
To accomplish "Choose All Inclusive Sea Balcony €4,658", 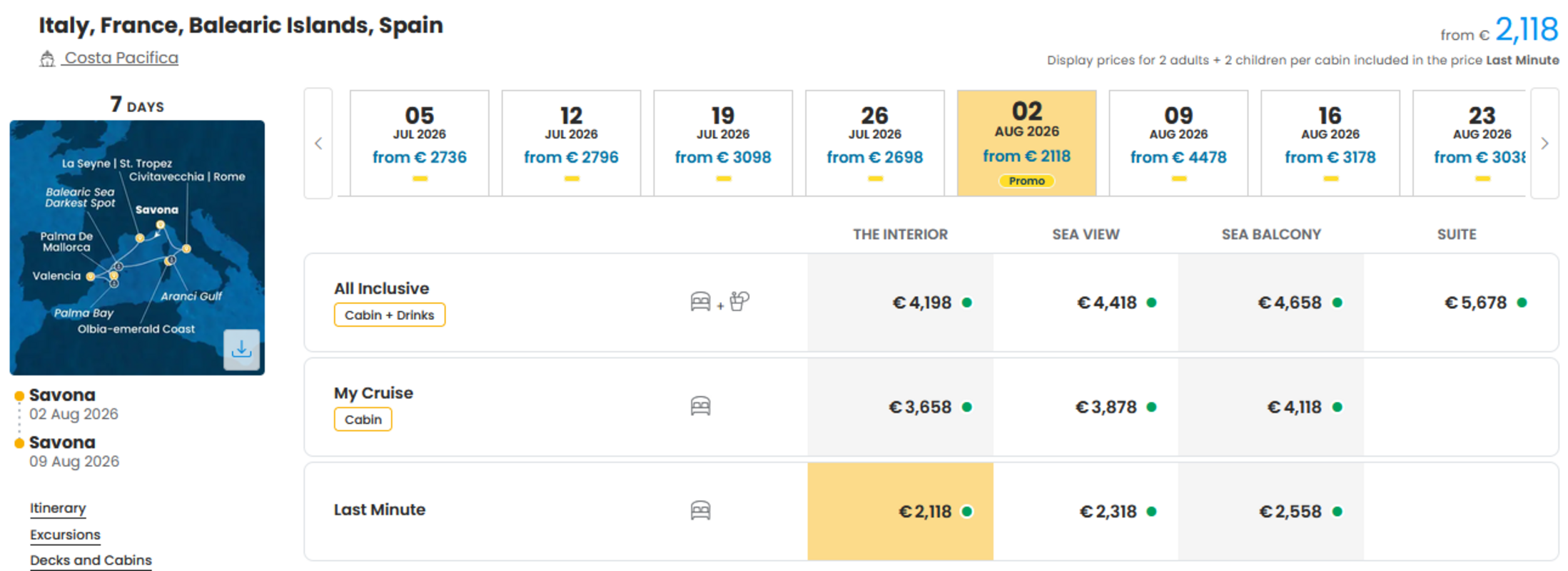I will coord(1271,303).
